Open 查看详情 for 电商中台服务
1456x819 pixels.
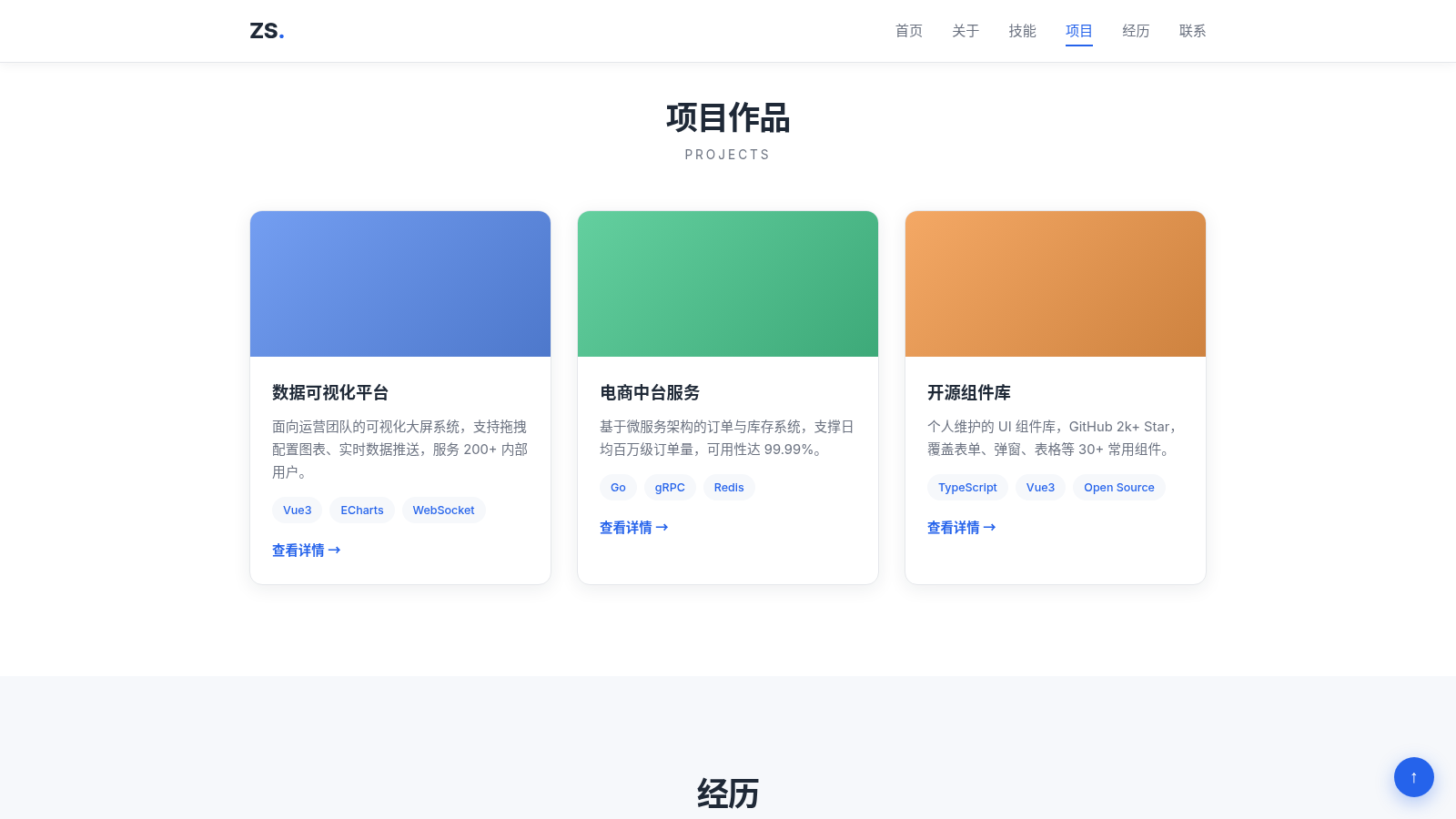pos(634,528)
